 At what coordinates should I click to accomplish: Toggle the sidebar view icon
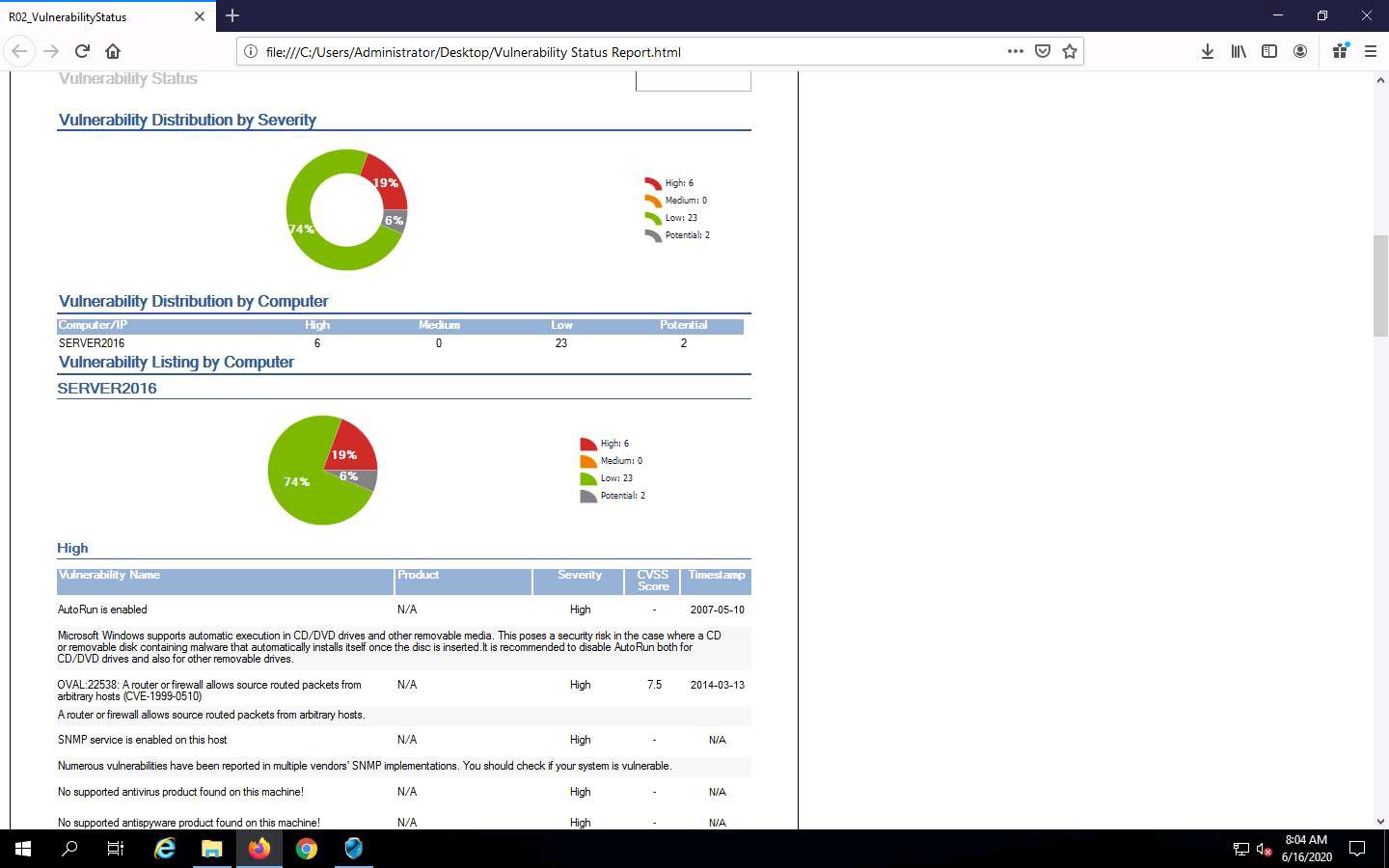pos(1269,51)
